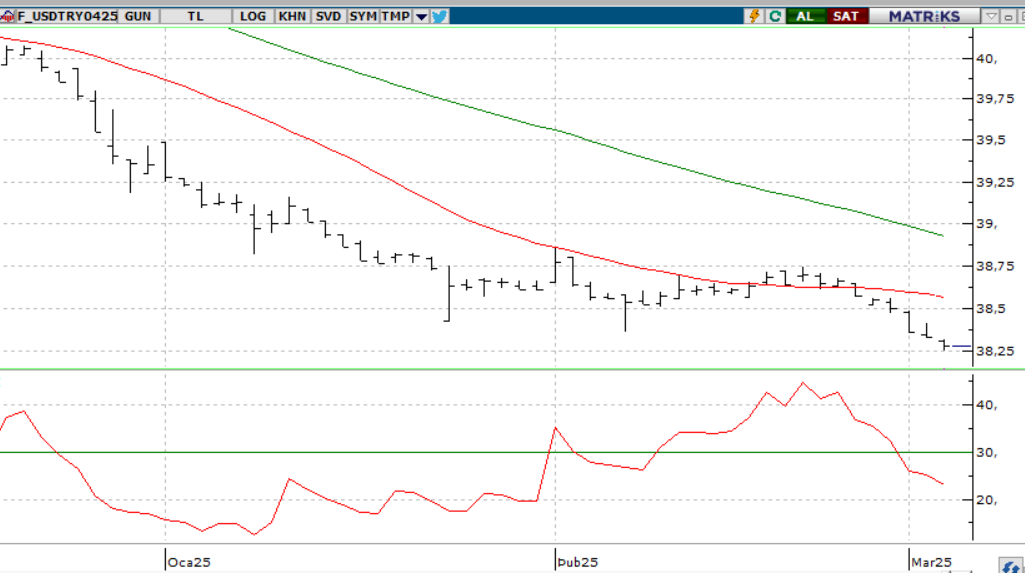
Task: Click the green AL buy button
Action: pyautogui.click(x=805, y=16)
